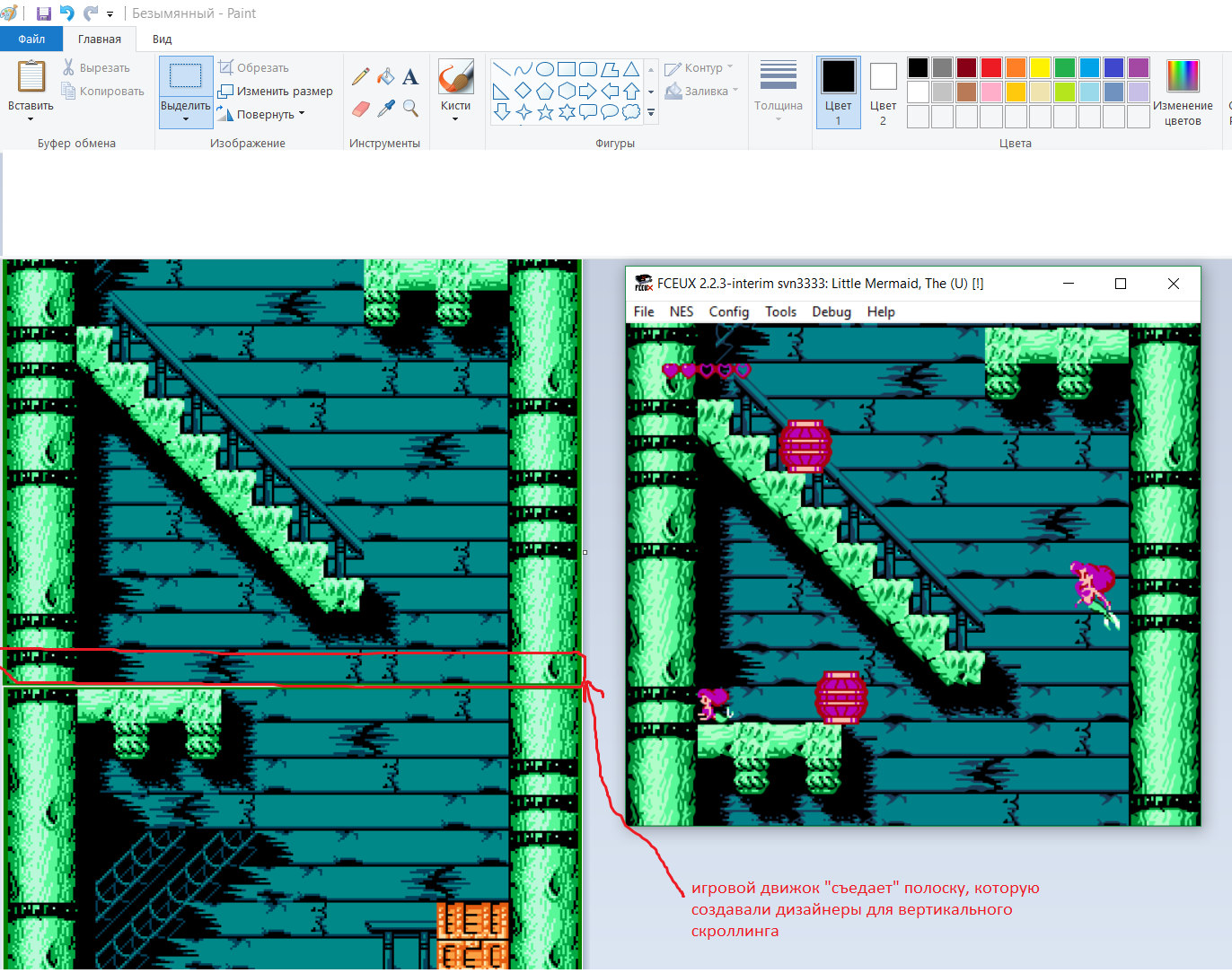The width and height of the screenshot is (1232, 973).
Task: Open File menu in FCEUX window
Action: tap(644, 311)
